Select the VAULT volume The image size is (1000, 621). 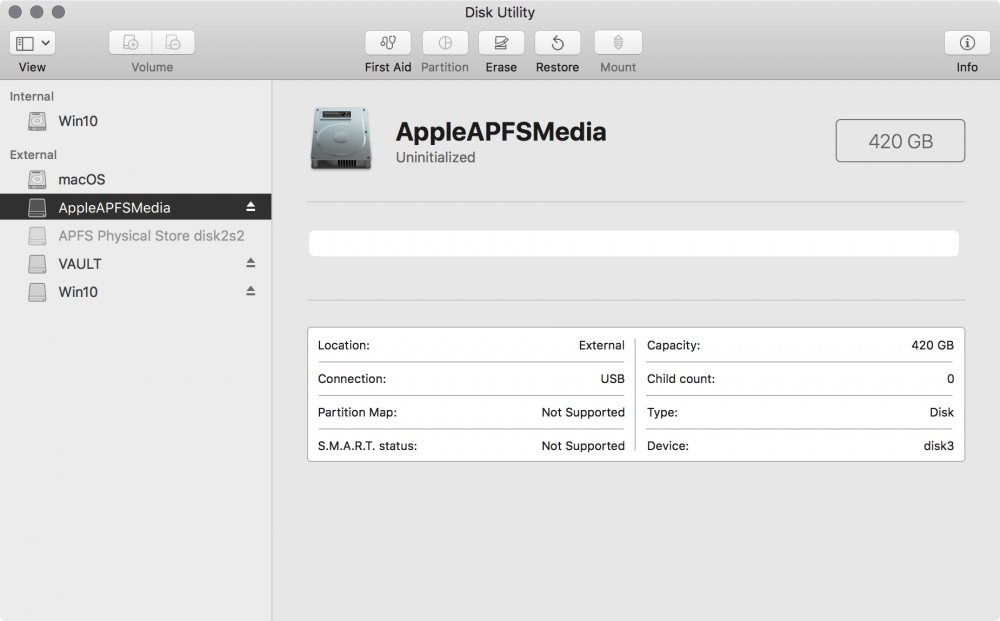tap(135, 264)
